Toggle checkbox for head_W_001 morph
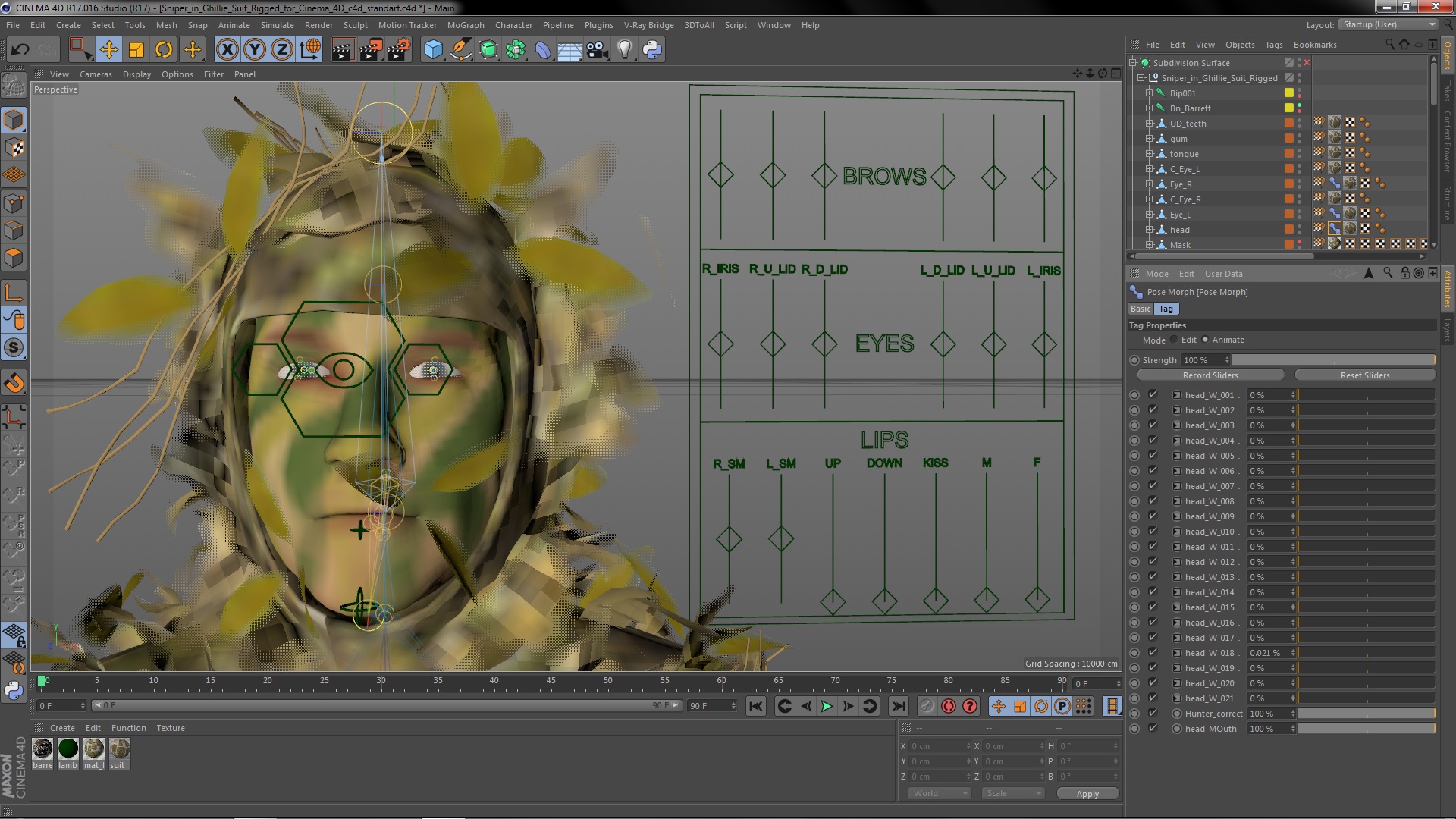This screenshot has width=1456, height=819. tap(1153, 394)
